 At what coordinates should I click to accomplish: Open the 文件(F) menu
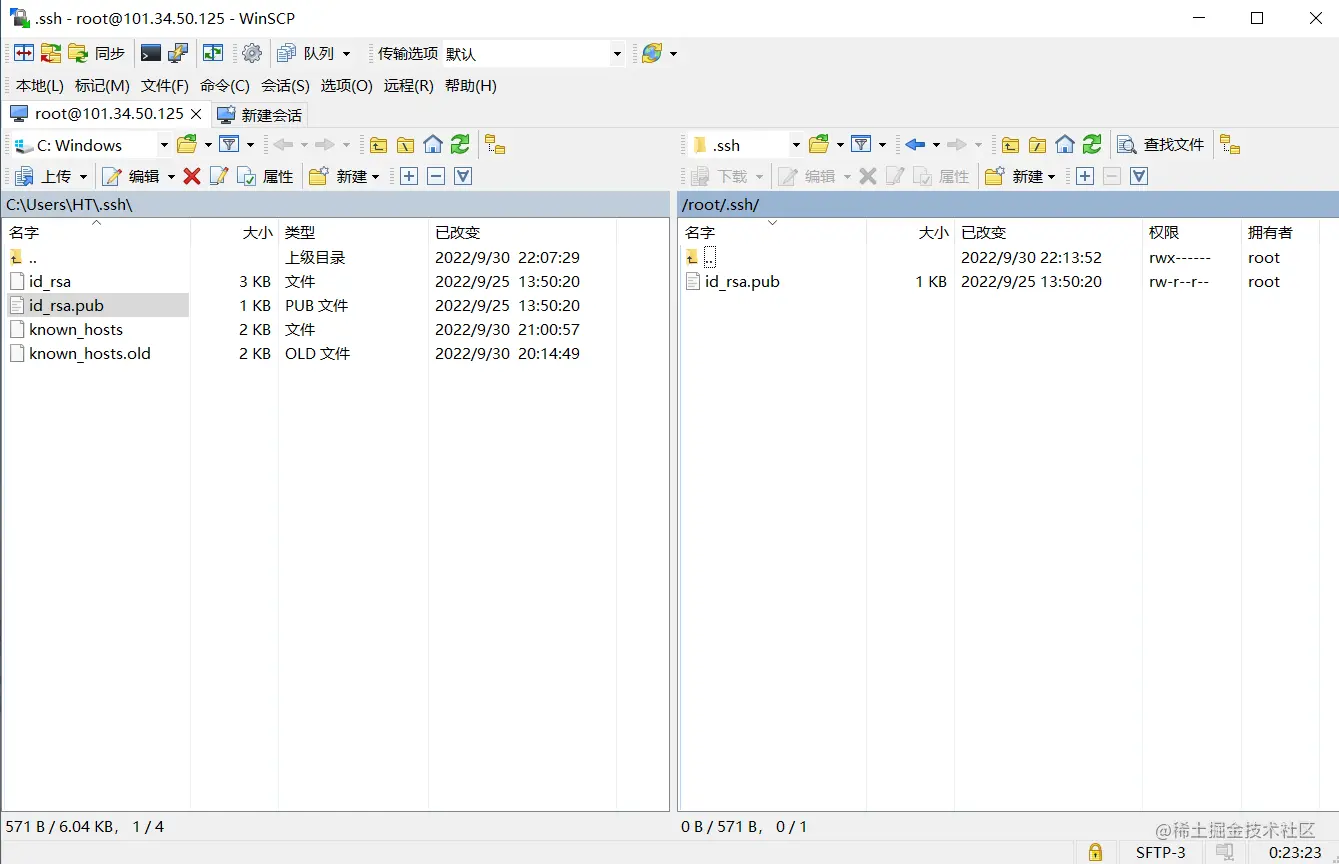[x=165, y=86]
